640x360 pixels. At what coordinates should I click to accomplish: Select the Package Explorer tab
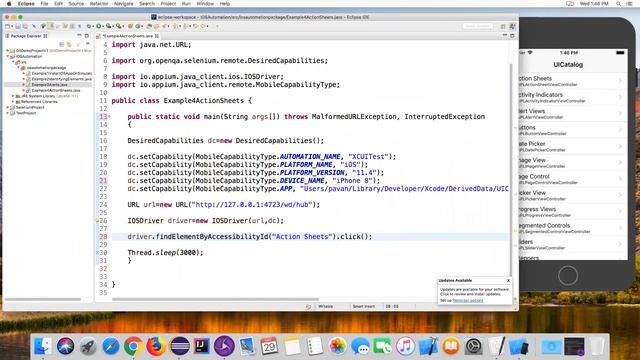26,36
